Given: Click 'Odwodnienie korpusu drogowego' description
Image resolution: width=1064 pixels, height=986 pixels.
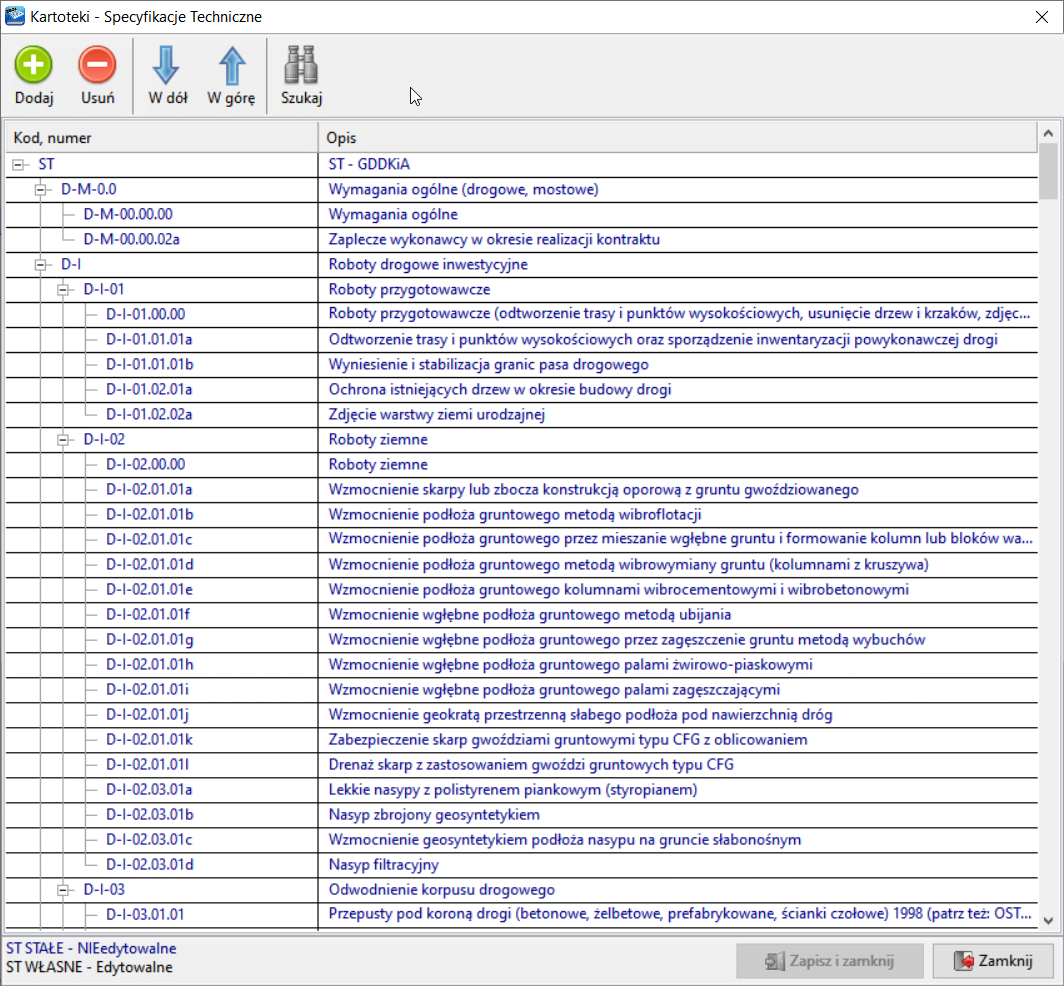Looking at the screenshot, I should tap(442, 890).
